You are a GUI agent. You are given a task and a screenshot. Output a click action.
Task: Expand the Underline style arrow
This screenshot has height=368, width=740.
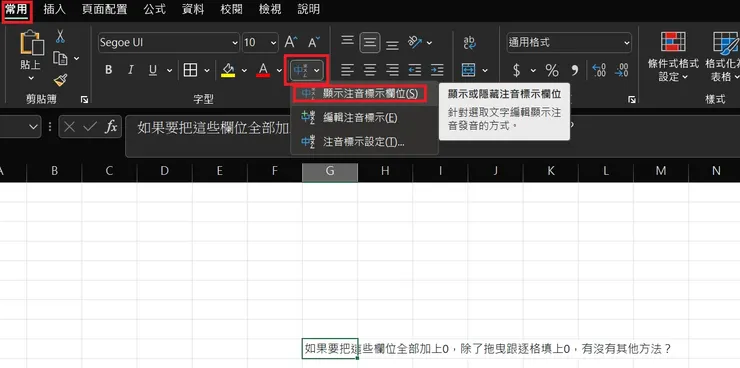[169, 71]
